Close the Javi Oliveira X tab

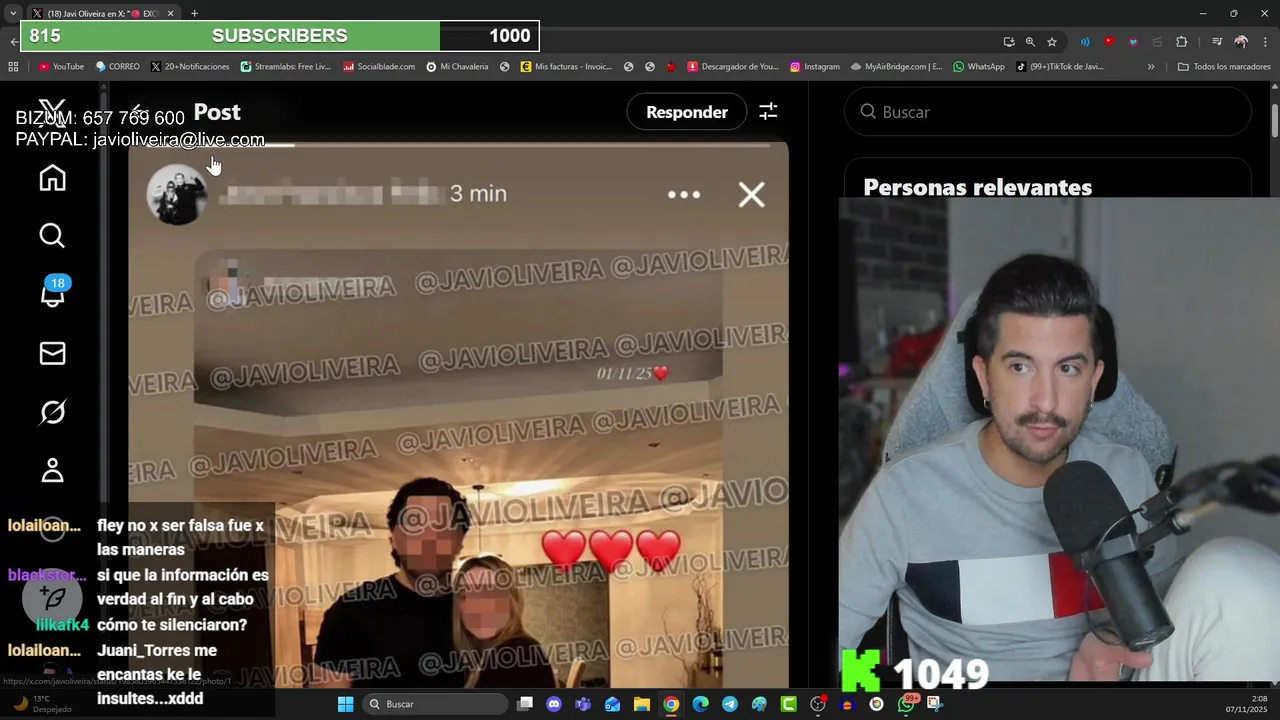click(x=170, y=13)
